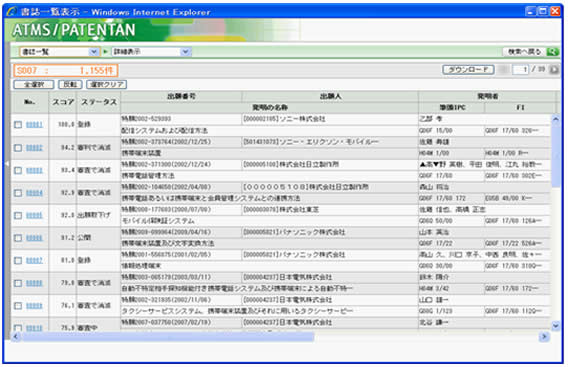Viewport: 568px width, 367px height.
Task: Check the box for record 00002
Action: pyautogui.click(x=18, y=147)
